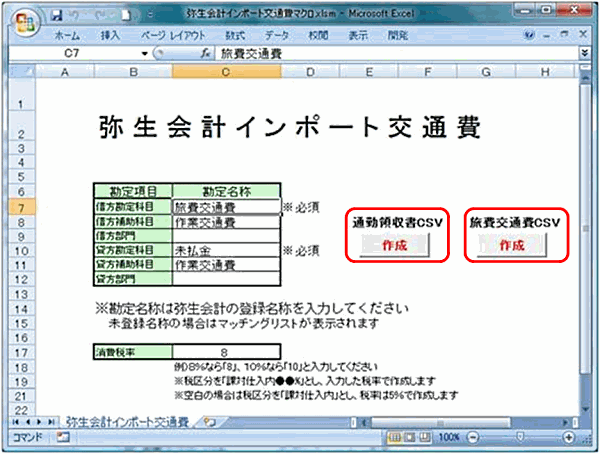Expand the Name Box dropdown
600x454 pixels.
[145, 53]
